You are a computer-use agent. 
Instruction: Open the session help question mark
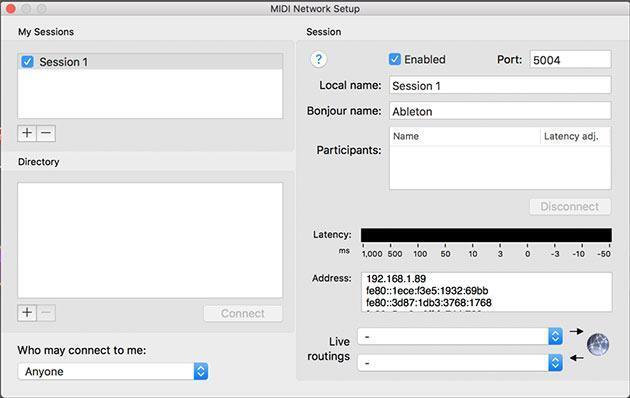coord(318,59)
